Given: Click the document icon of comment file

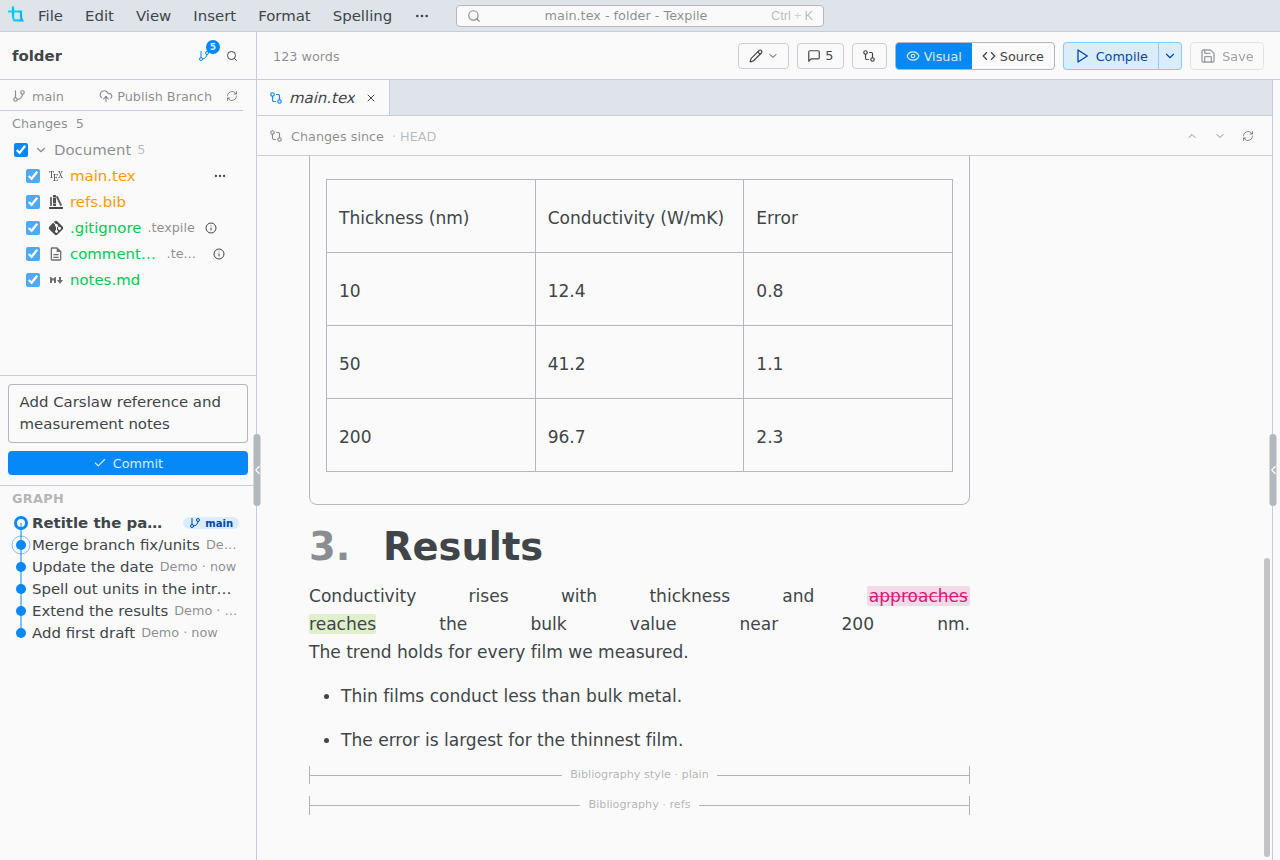Looking at the screenshot, I should click(56, 254).
